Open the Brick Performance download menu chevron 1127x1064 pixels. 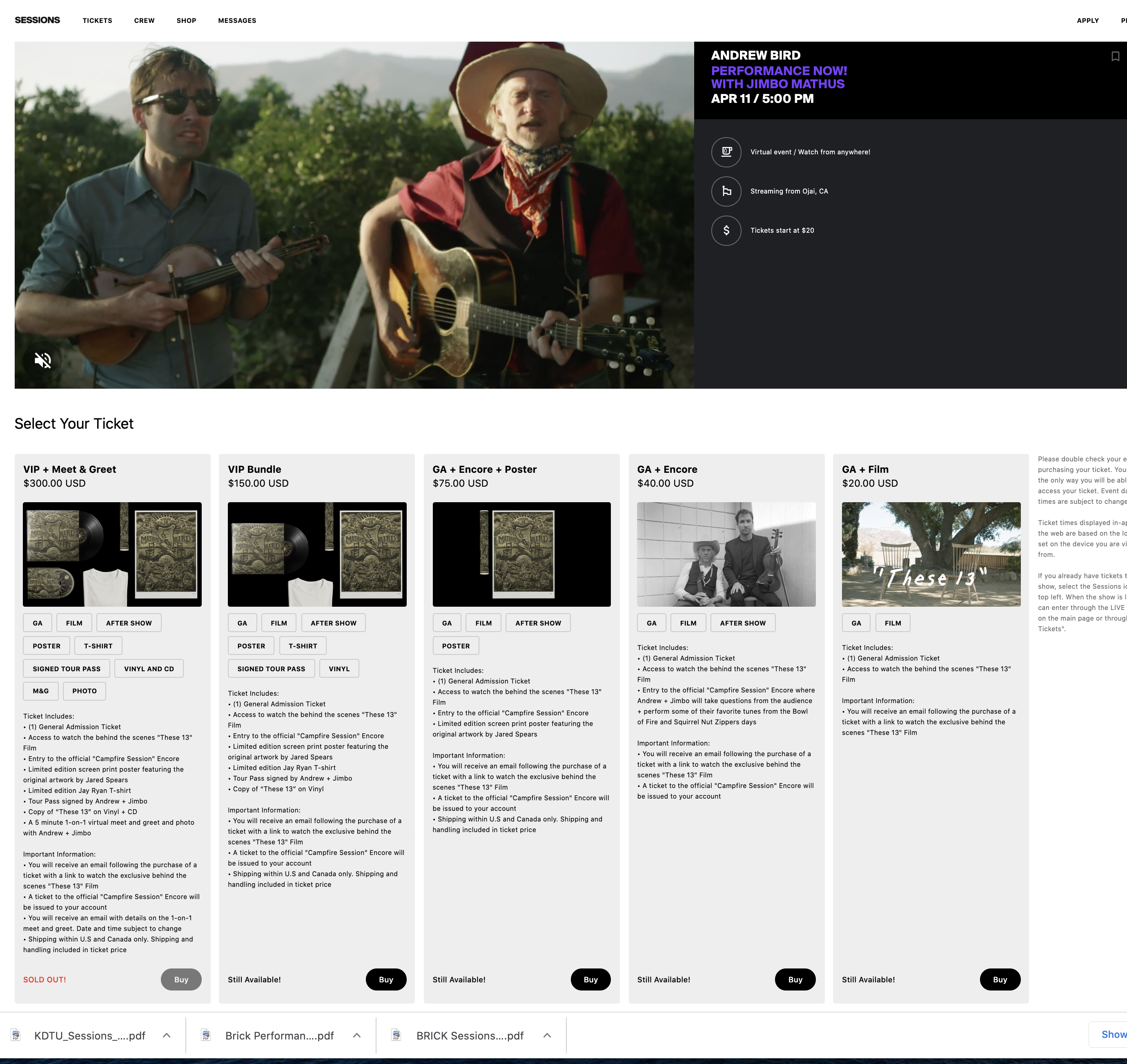357,1035
